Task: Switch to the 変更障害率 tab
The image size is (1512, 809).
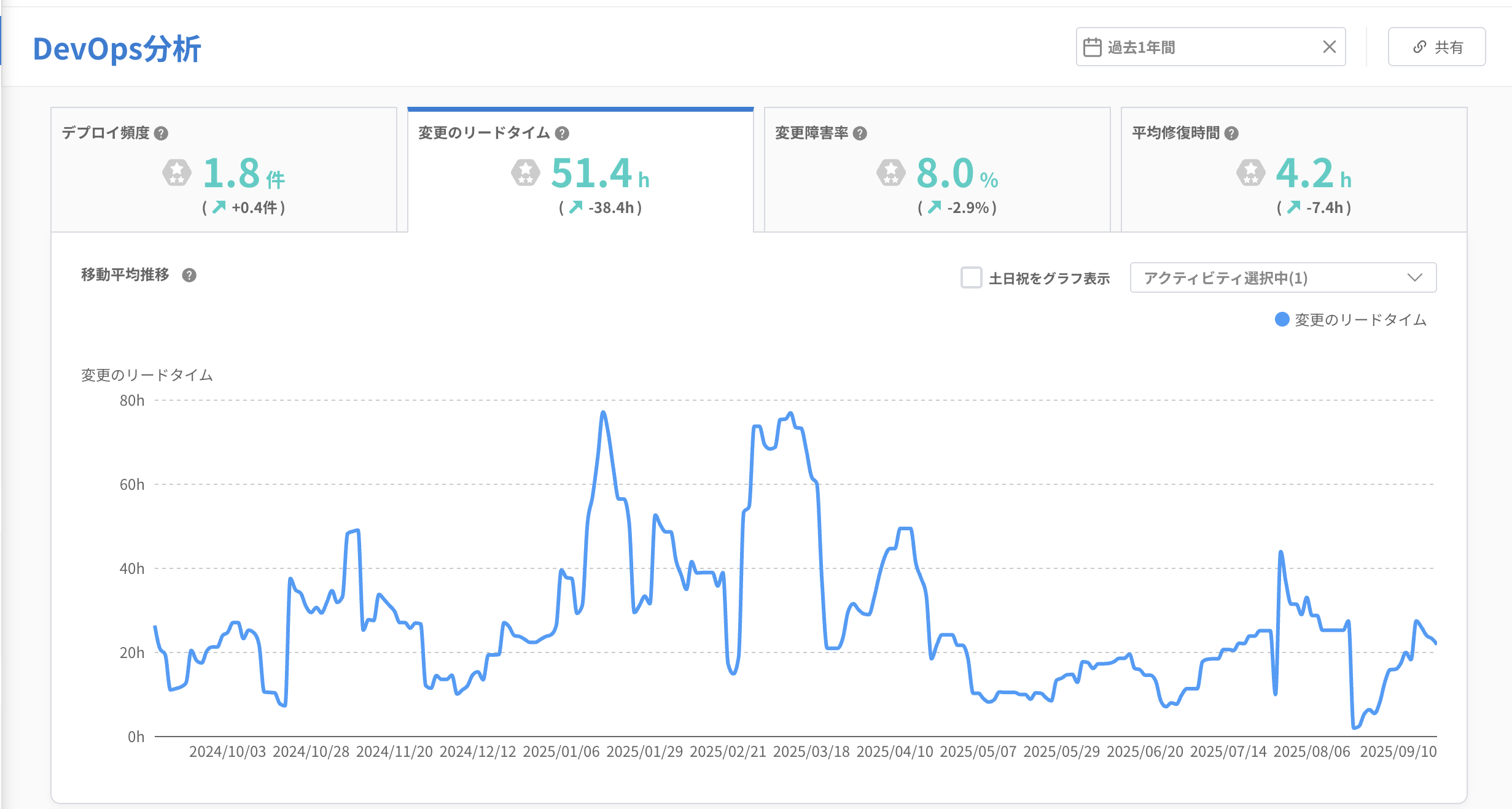Action: 937,170
